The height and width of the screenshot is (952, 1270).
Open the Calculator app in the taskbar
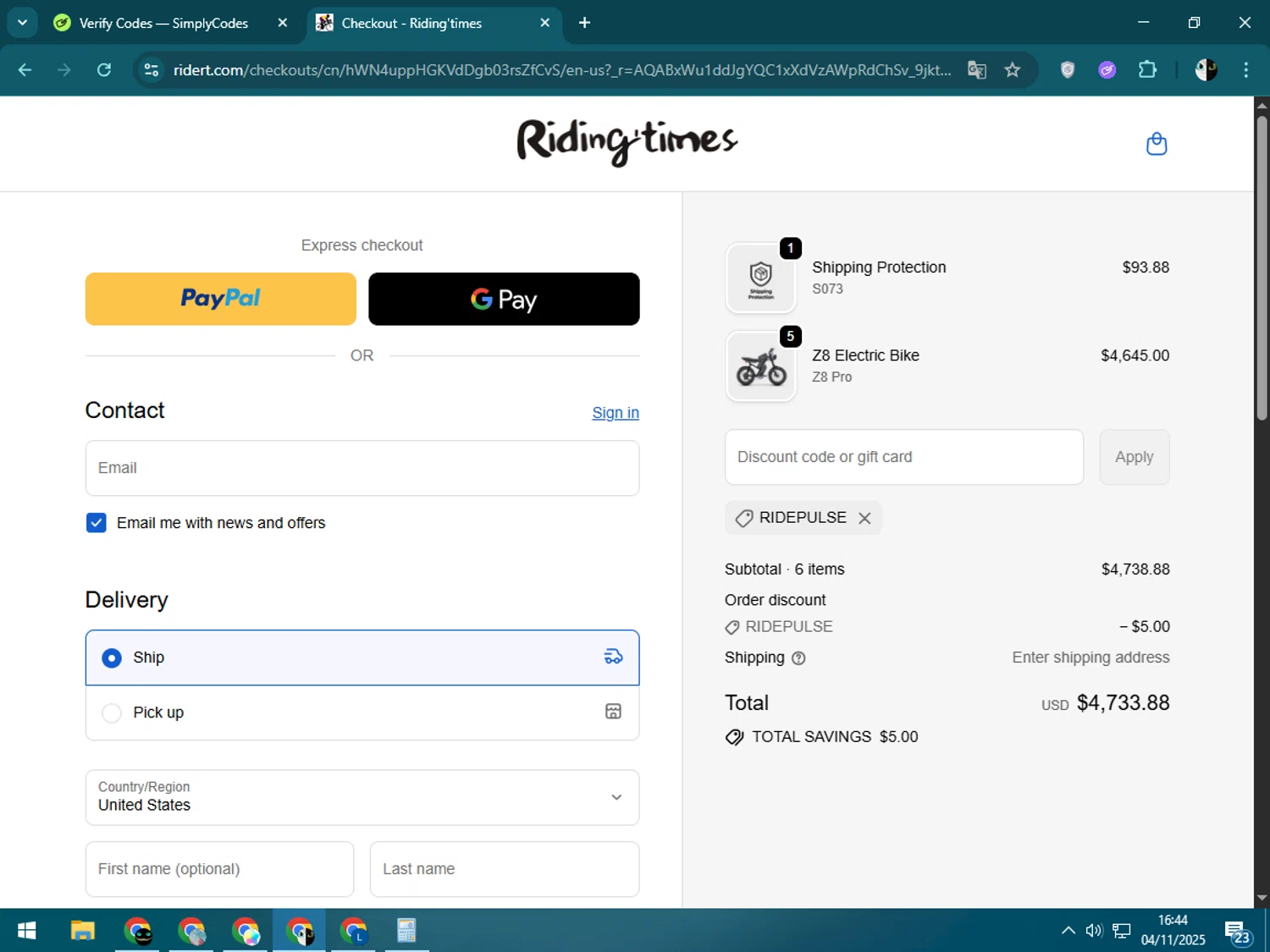[x=406, y=931]
